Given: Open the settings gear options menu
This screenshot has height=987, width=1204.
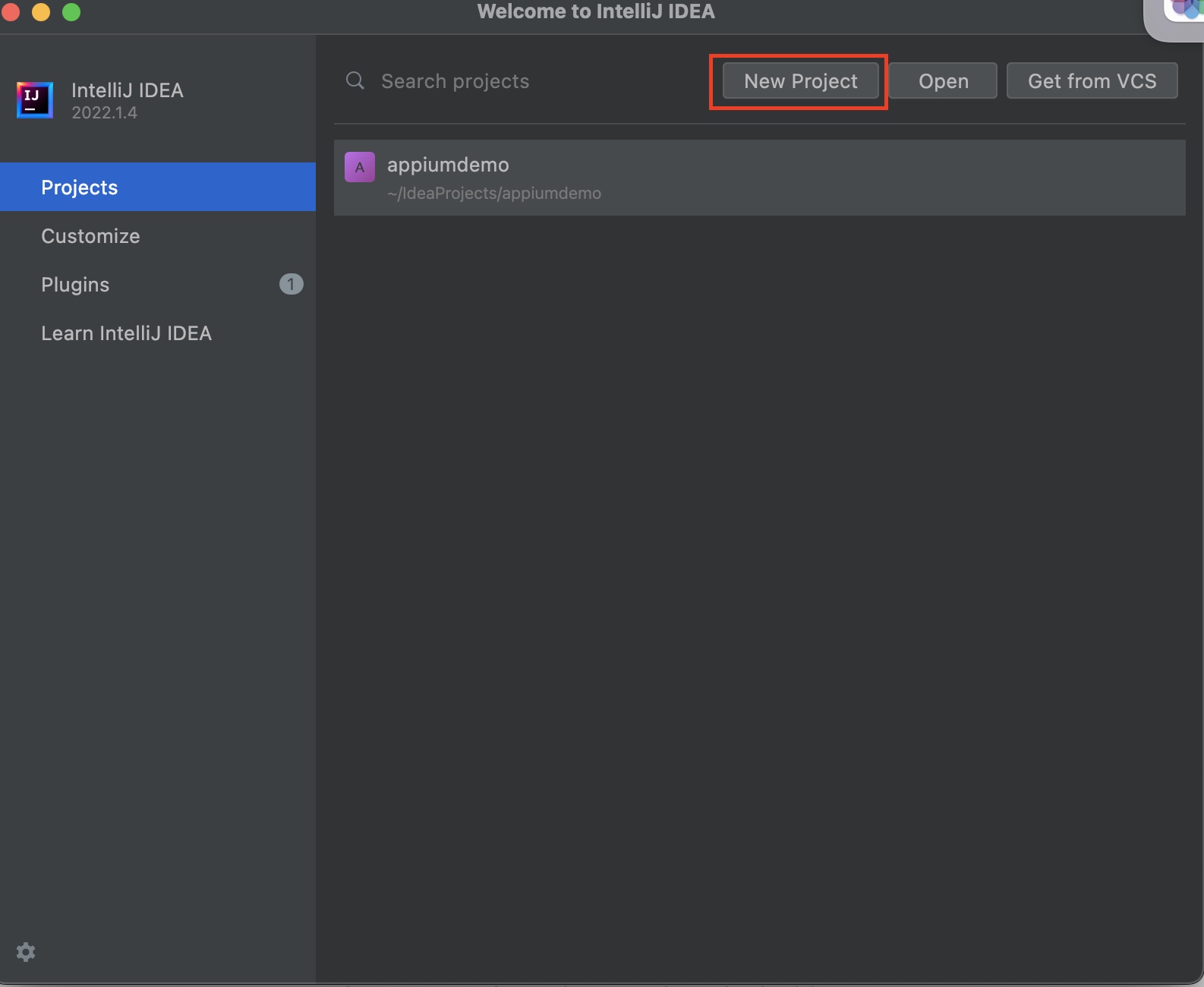Looking at the screenshot, I should (26, 952).
